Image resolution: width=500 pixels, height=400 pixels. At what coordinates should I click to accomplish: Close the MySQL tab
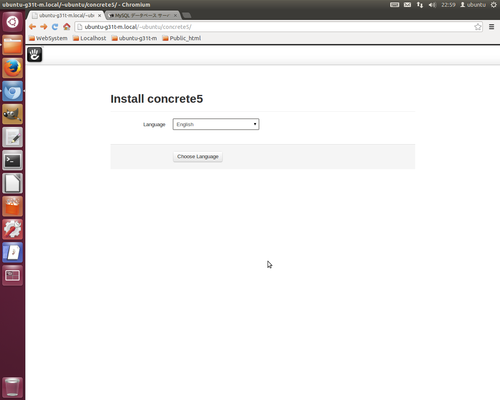175,15
